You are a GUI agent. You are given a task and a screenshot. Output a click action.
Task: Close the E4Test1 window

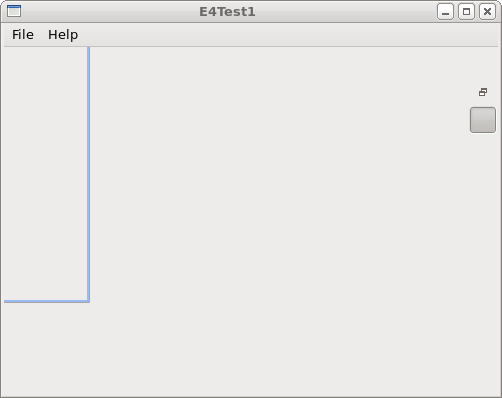487,12
